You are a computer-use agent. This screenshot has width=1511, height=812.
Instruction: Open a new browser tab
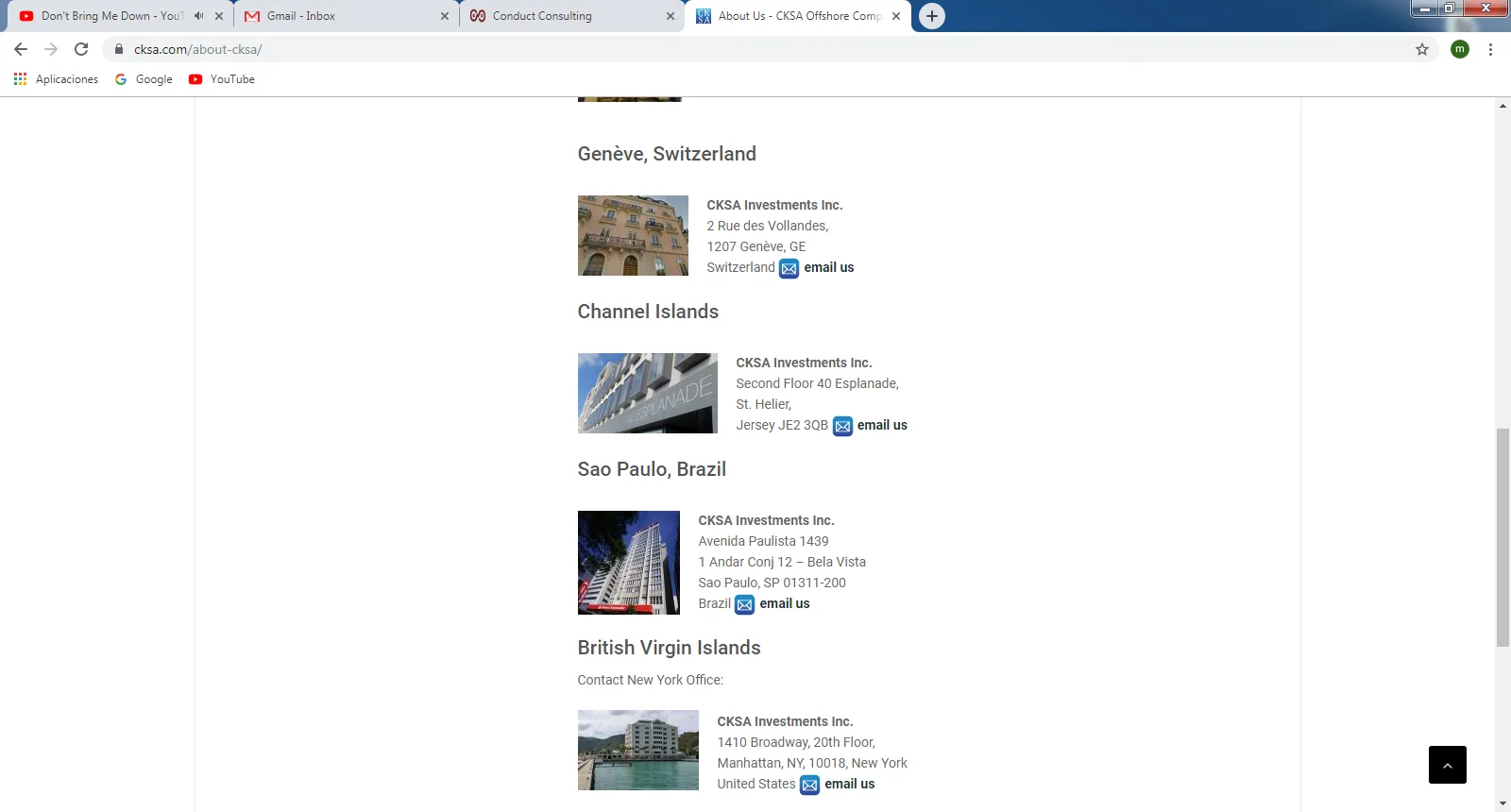[x=932, y=16]
